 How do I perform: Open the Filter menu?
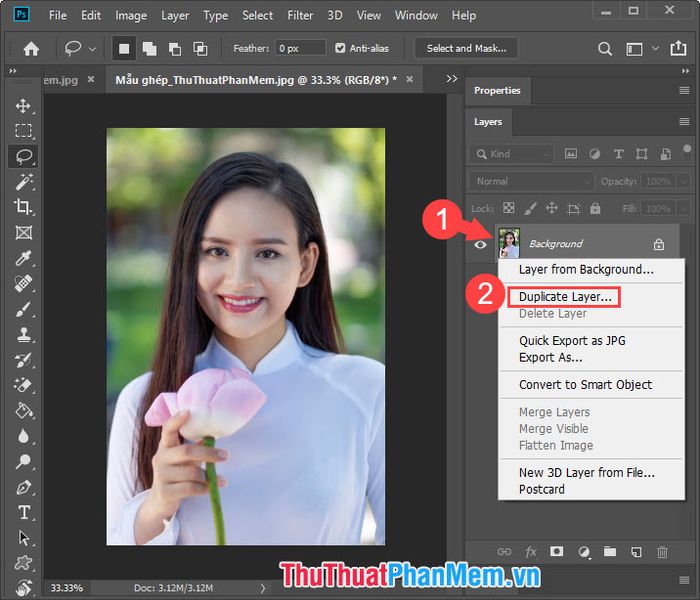tap(300, 16)
